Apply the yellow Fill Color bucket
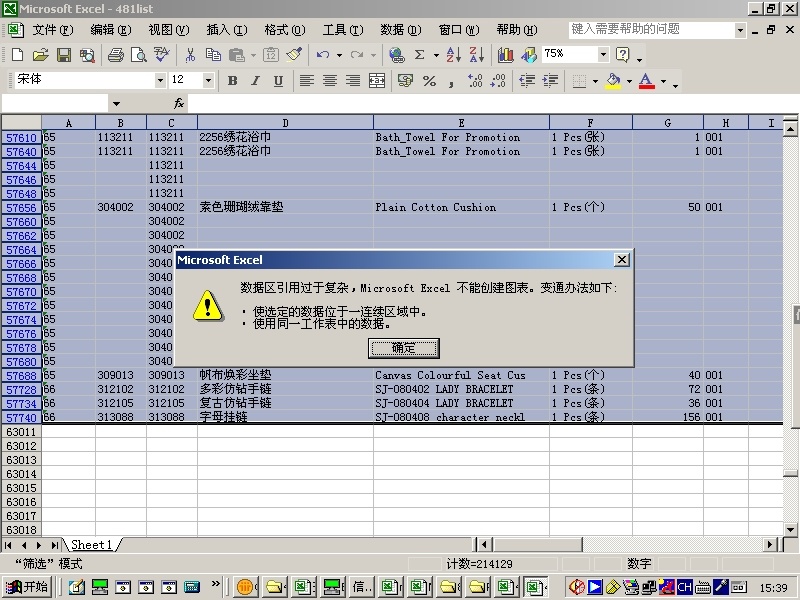The width and height of the screenshot is (800, 600). coord(614,81)
